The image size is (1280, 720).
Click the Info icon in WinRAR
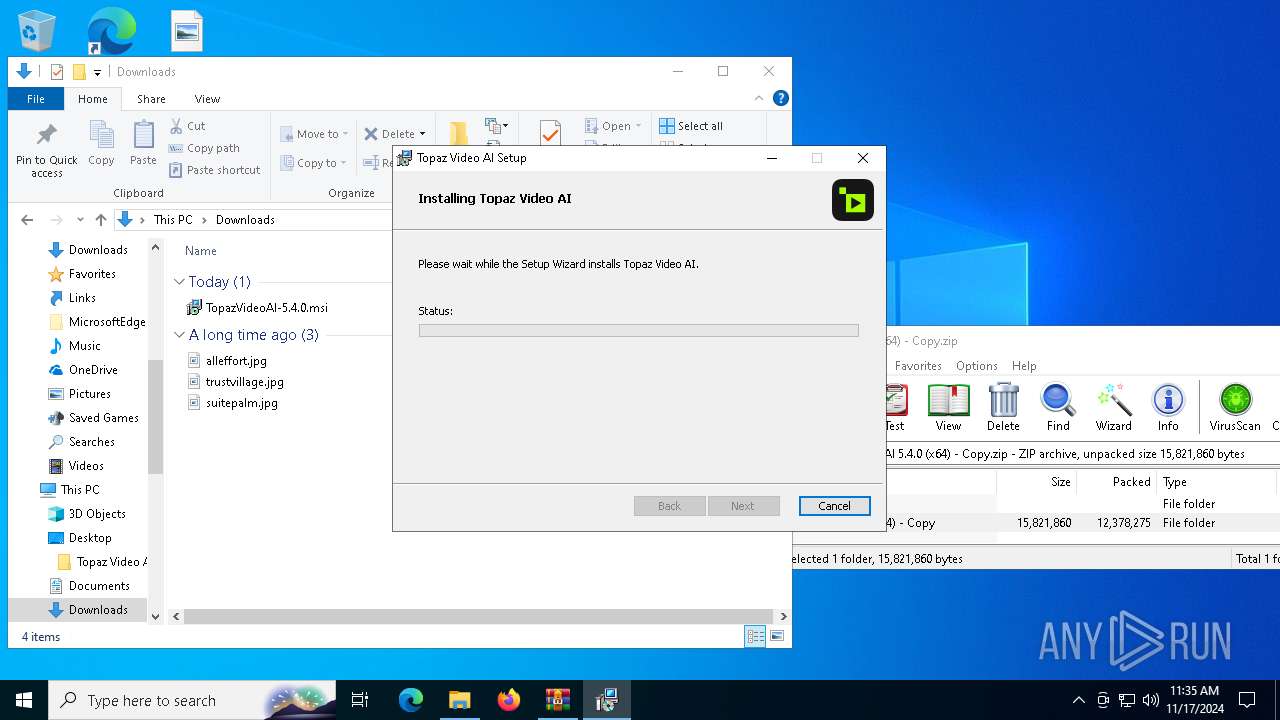click(1168, 408)
